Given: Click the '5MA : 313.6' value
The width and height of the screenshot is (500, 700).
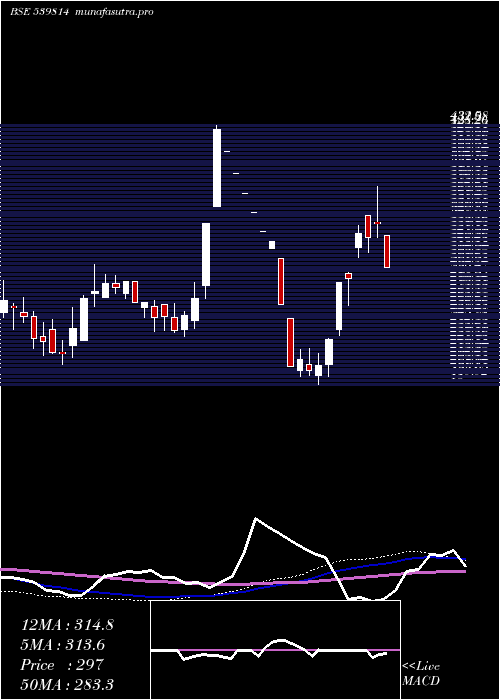Looking at the screenshot, I should 62,645.
